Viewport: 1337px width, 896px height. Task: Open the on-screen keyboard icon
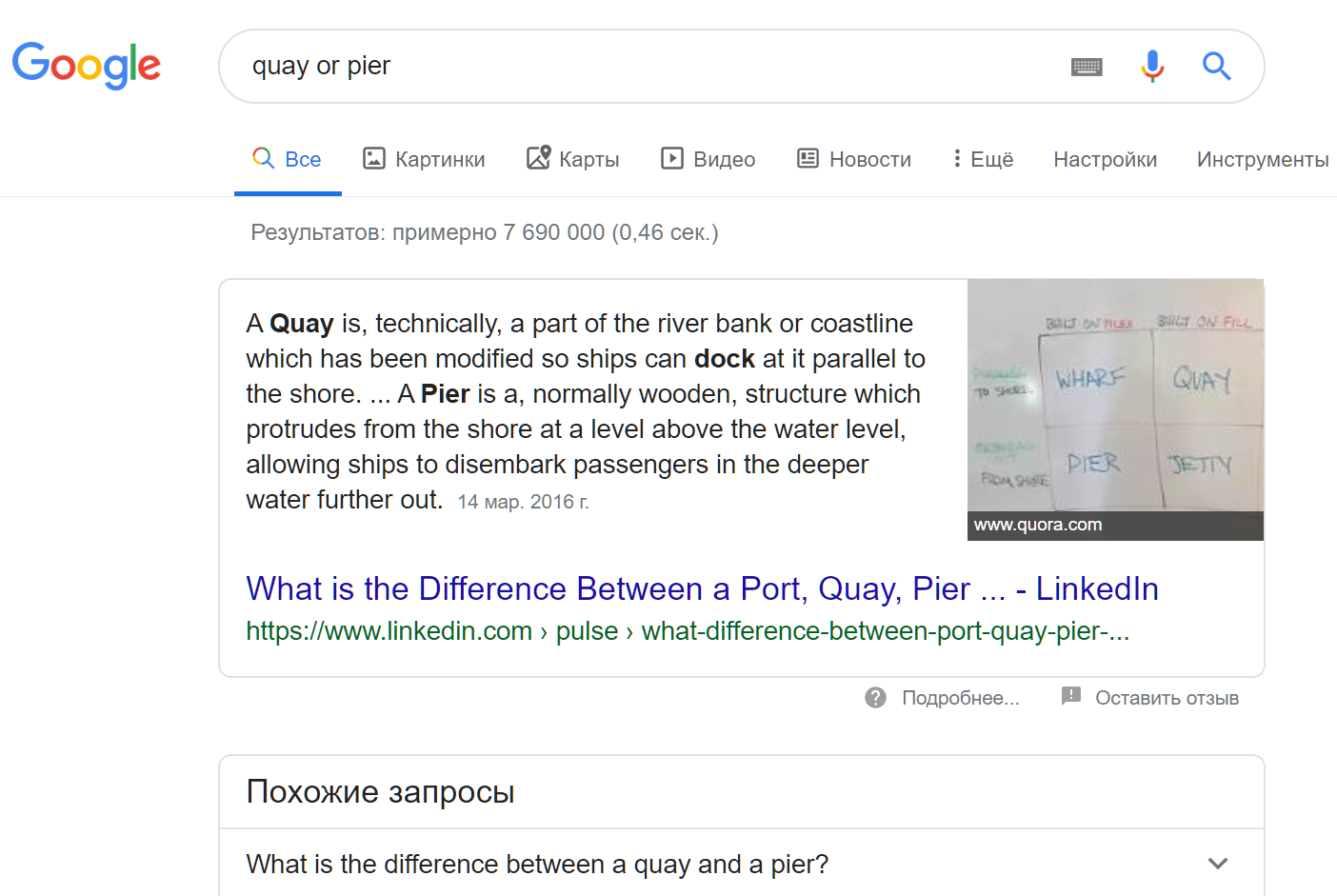[x=1087, y=67]
